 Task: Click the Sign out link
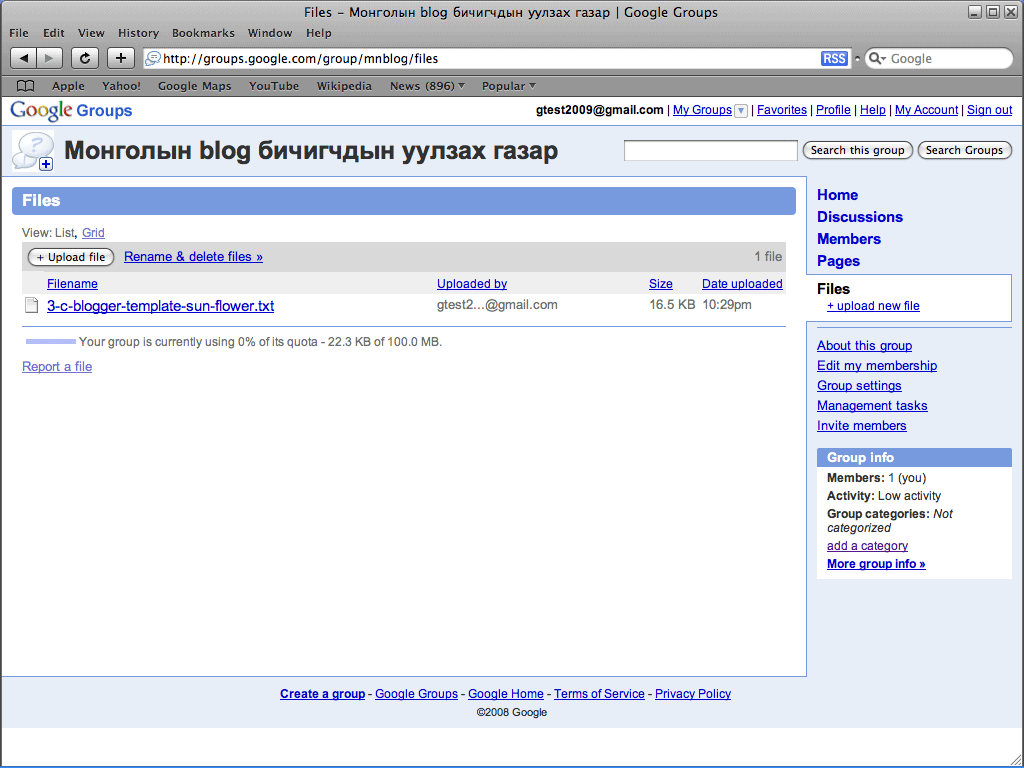click(989, 110)
